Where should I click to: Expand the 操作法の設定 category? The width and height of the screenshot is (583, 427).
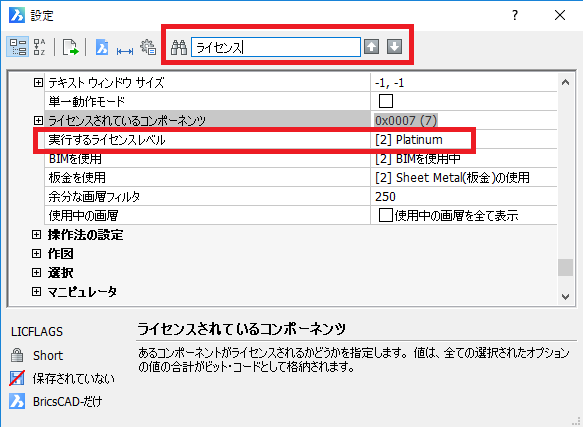36,234
